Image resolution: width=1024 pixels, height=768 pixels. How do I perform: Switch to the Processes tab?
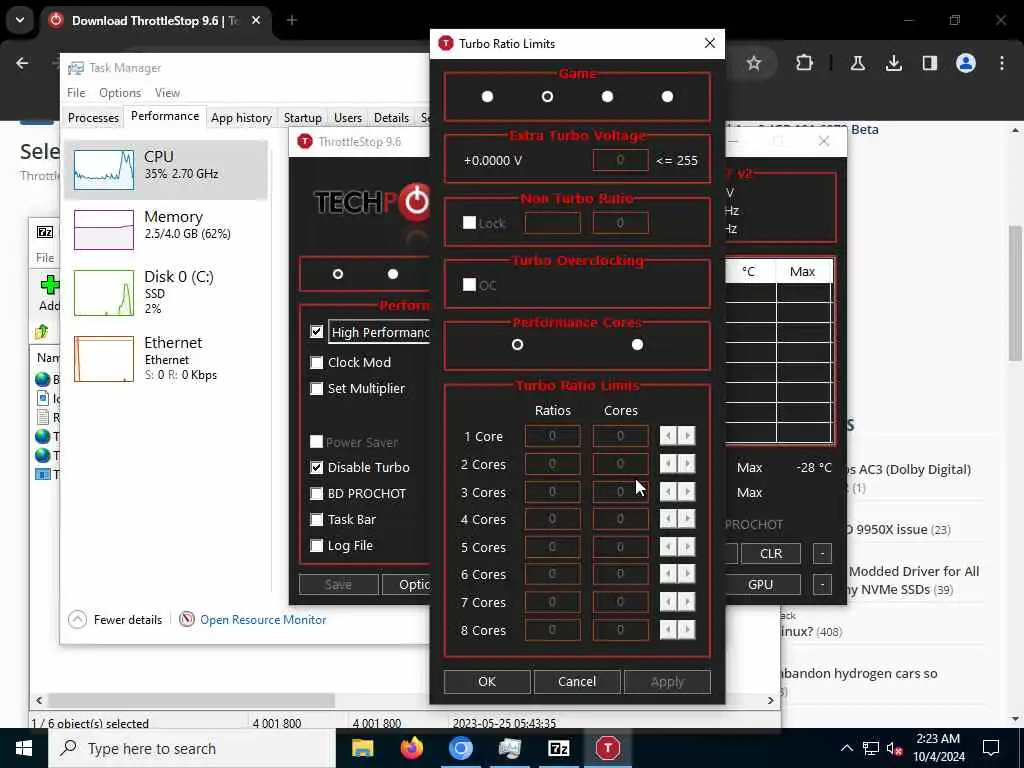(93, 118)
